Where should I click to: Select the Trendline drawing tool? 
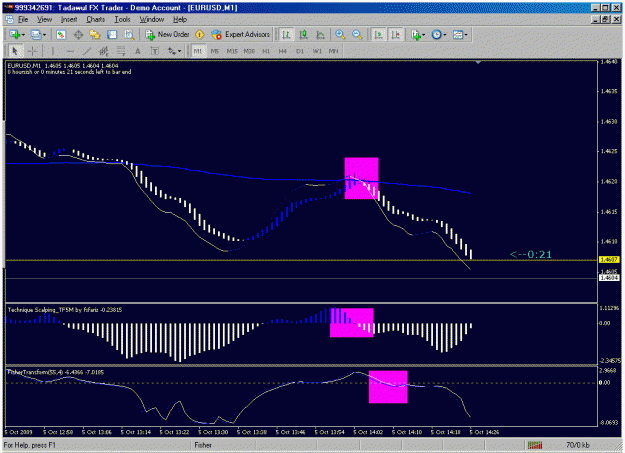point(87,51)
